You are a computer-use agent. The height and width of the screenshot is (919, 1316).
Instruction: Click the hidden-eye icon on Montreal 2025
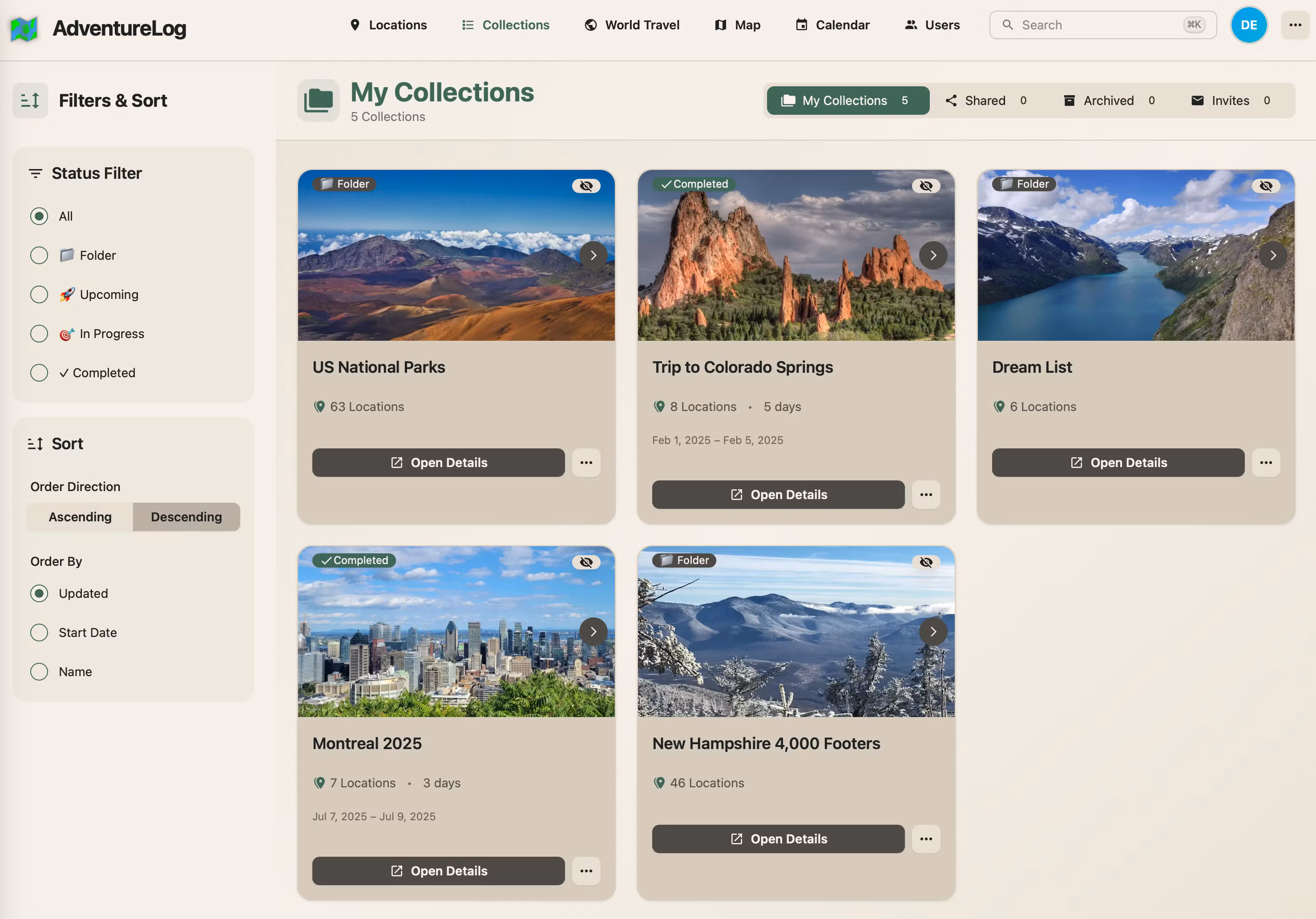(x=586, y=562)
